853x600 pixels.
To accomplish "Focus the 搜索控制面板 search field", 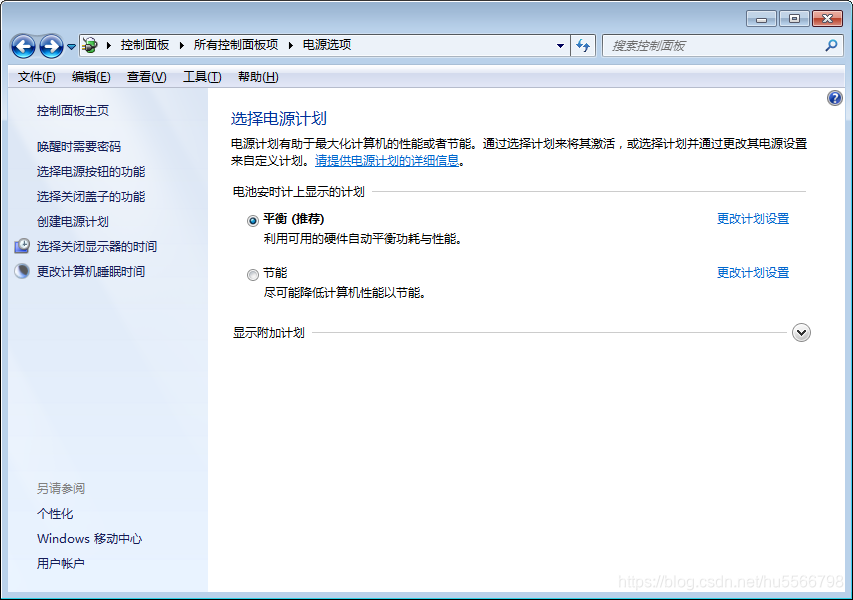I will pos(715,46).
